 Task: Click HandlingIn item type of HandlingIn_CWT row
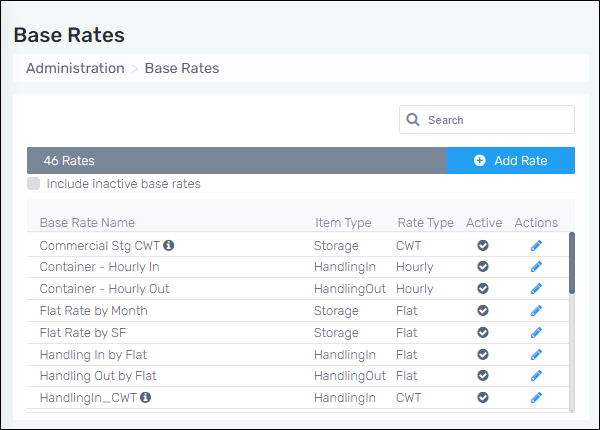(345, 398)
